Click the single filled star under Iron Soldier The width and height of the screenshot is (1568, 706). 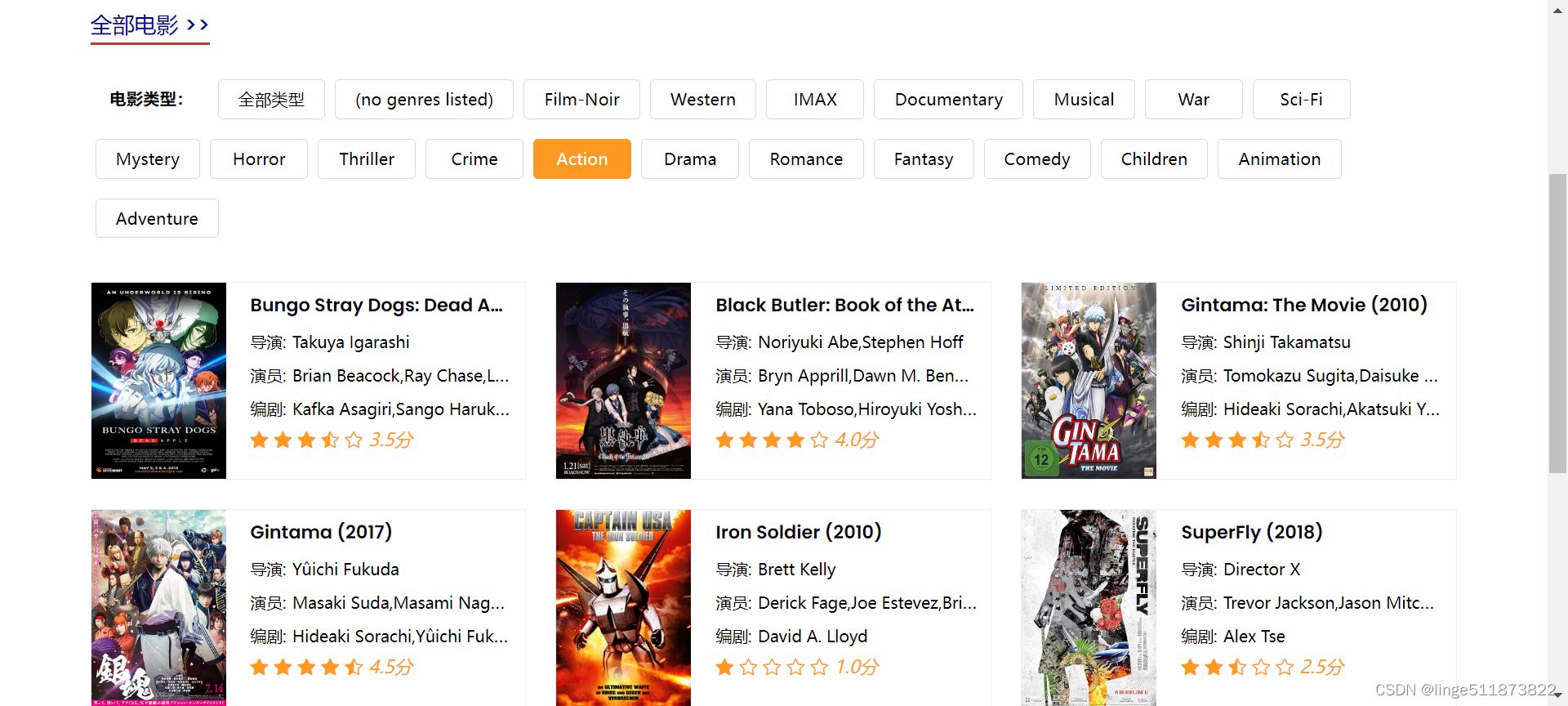click(724, 668)
